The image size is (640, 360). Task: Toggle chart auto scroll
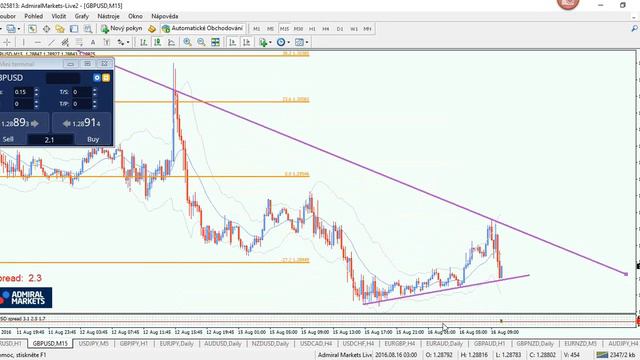[233, 42]
